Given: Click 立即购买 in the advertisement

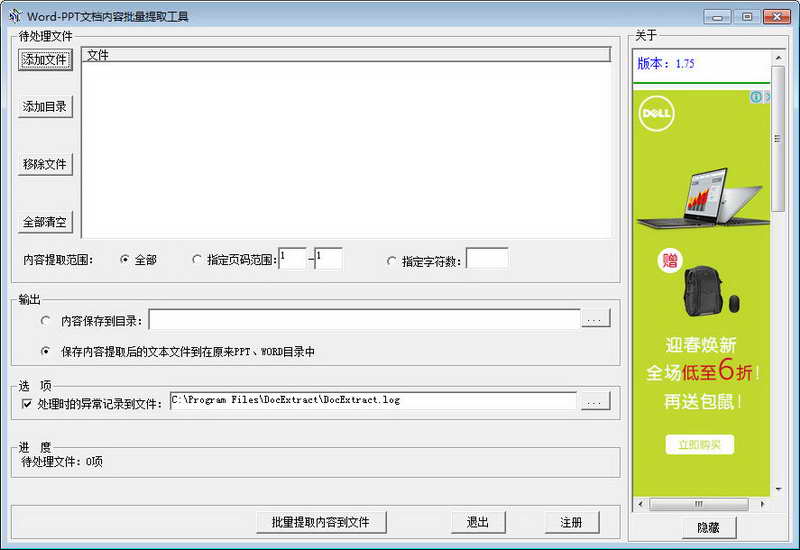Looking at the screenshot, I should (700, 444).
